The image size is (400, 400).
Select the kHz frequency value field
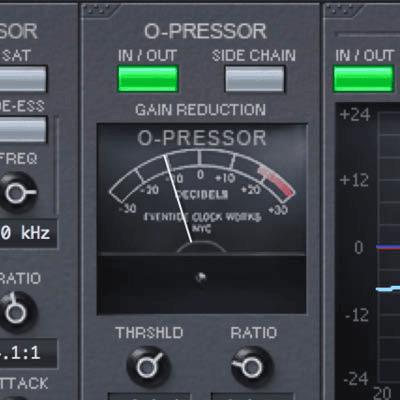pyautogui.click(x=28, y=233)
